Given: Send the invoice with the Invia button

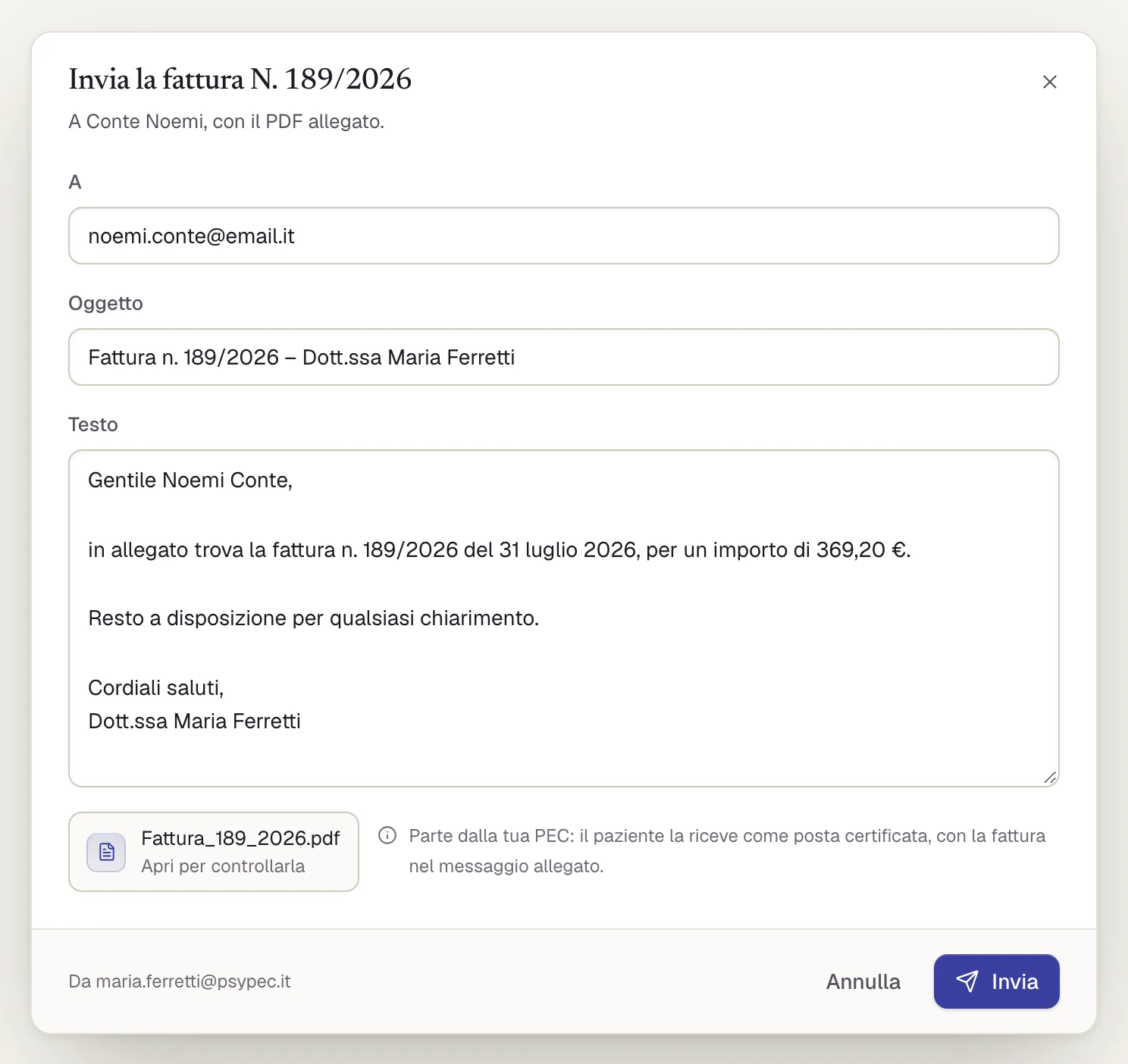Looking at the screenshot, I should pyautogui.click(x=996, y=981).
